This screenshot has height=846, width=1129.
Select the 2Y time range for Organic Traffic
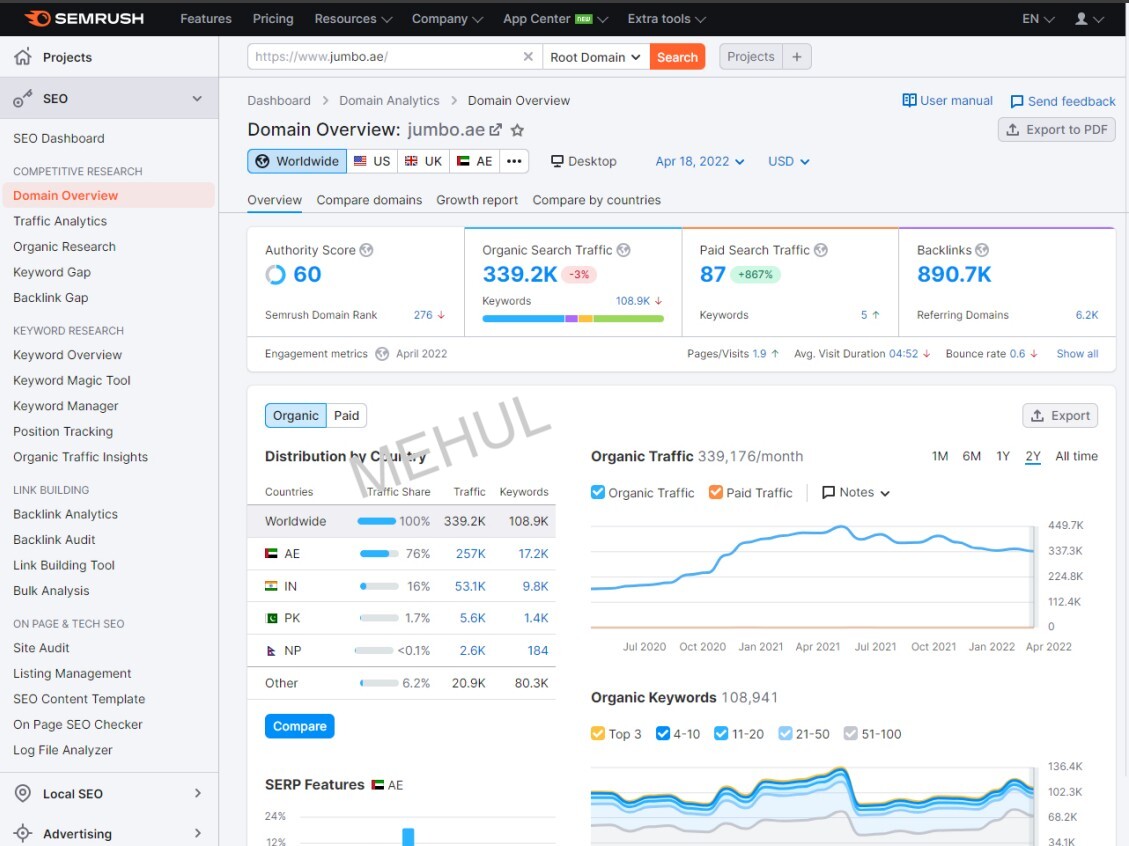(1033, 456)
